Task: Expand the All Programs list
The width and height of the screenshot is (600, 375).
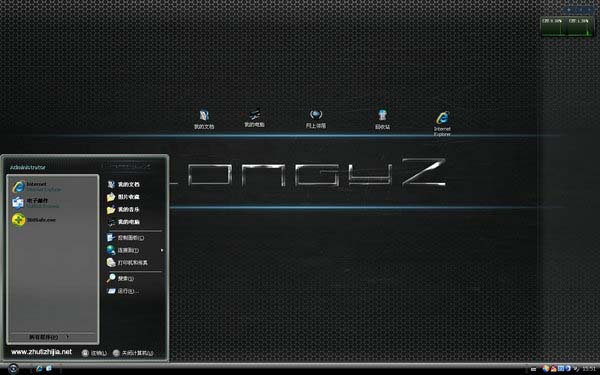Action: (x=49, y=337)
